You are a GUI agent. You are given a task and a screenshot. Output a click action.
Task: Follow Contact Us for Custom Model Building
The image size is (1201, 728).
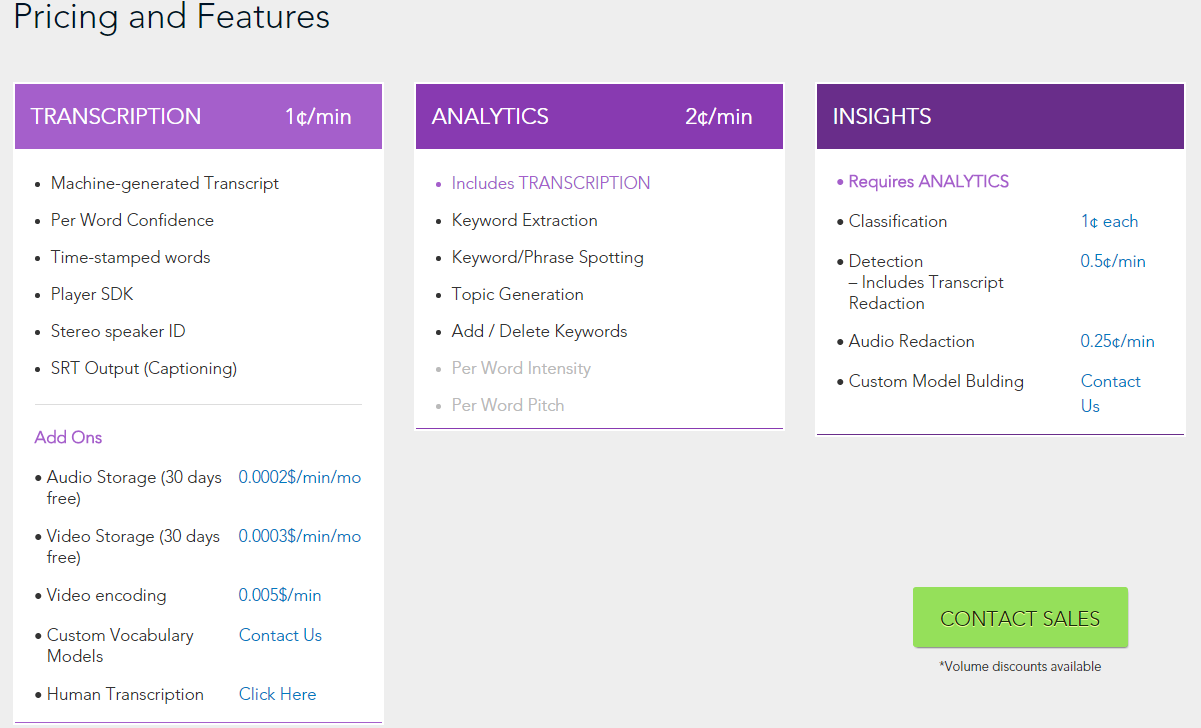(1109, 393)
